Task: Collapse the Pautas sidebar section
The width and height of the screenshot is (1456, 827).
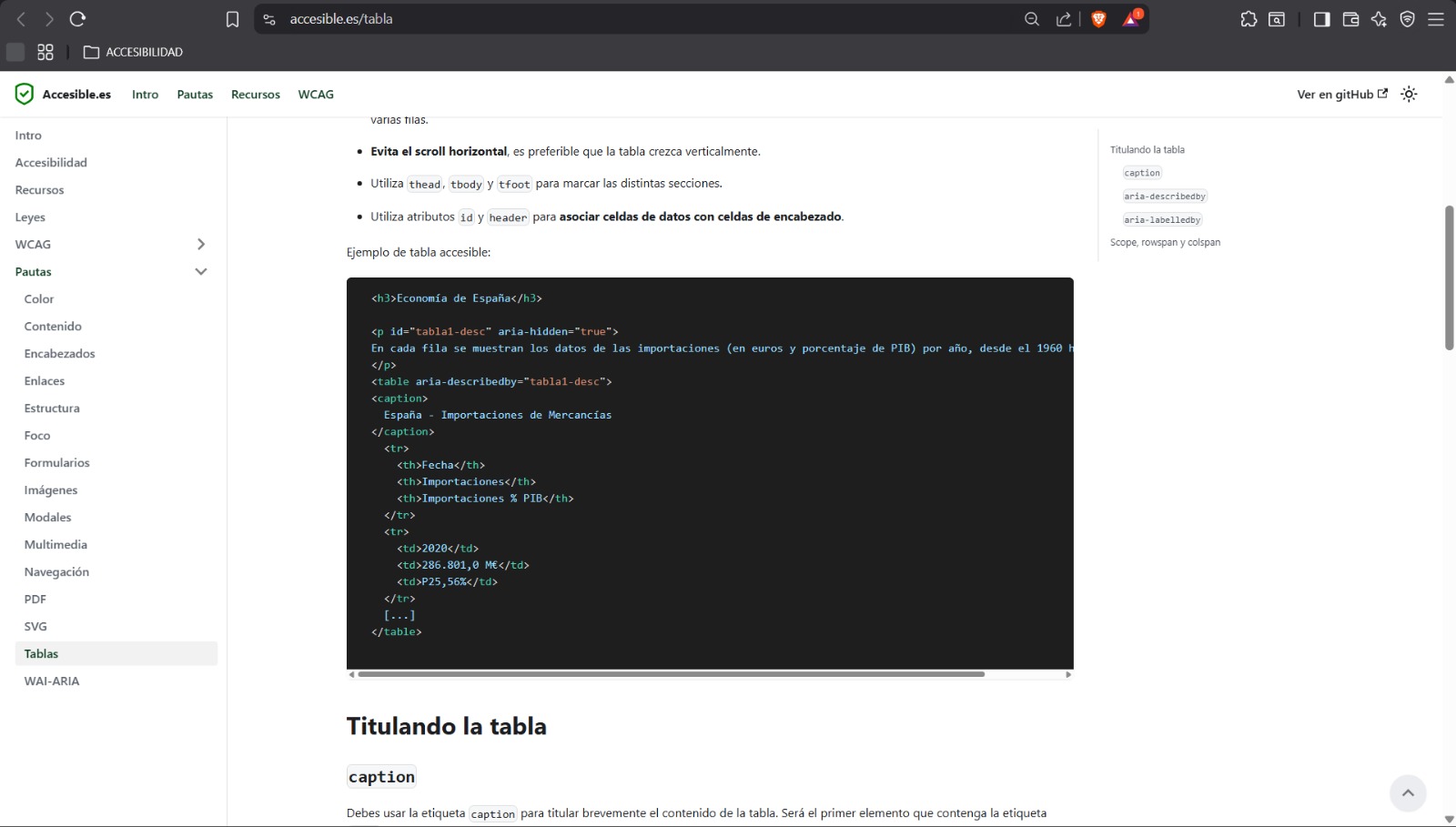Action: (201, 271)
